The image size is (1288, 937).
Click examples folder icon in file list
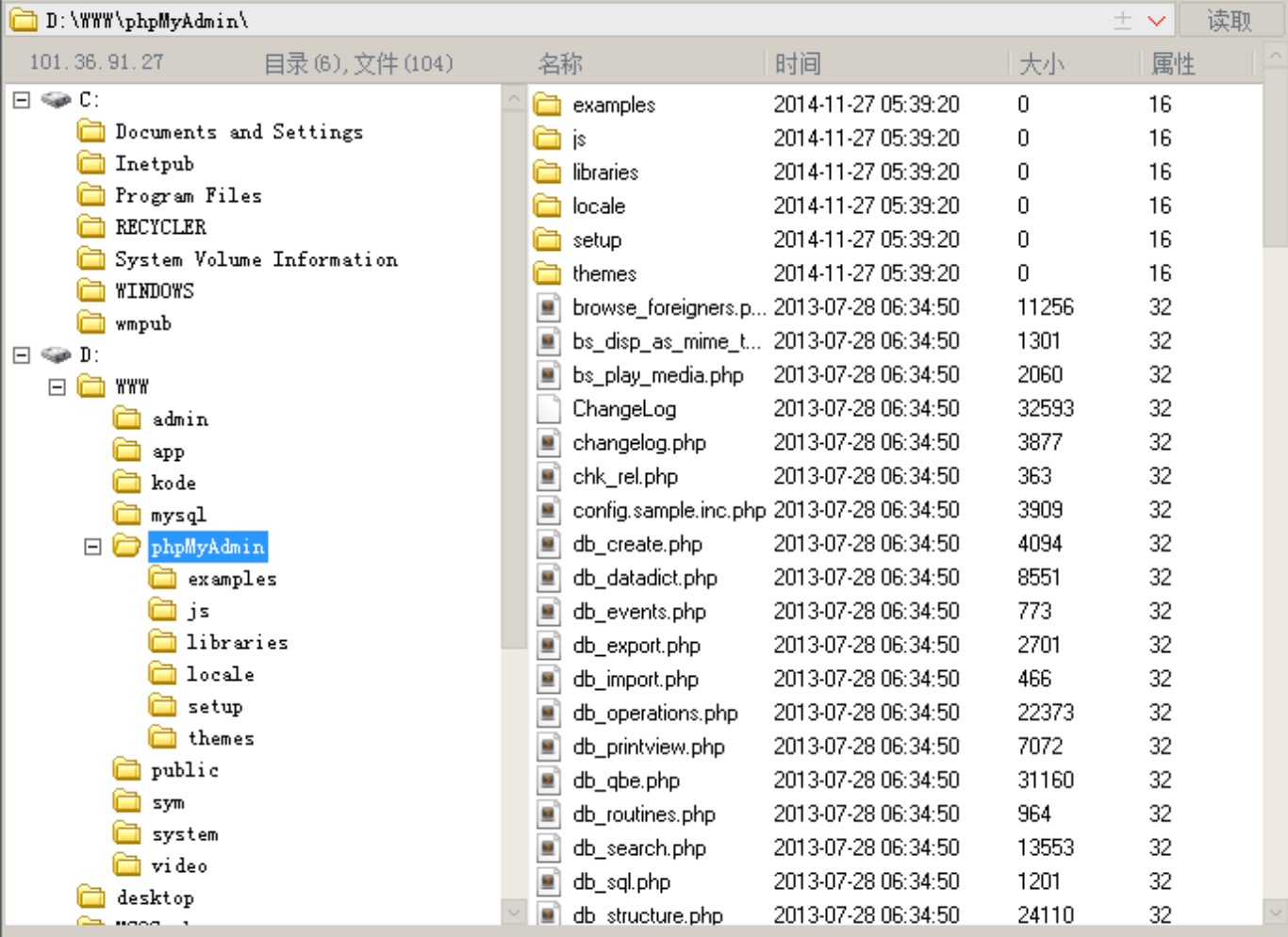(x=547, y=104)
